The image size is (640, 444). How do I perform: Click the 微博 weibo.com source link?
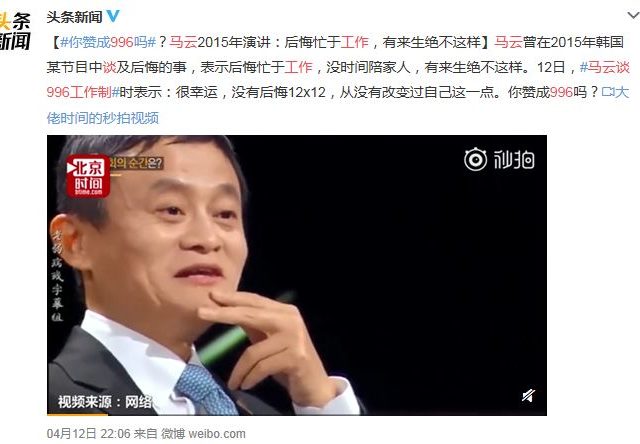point(203,433)
